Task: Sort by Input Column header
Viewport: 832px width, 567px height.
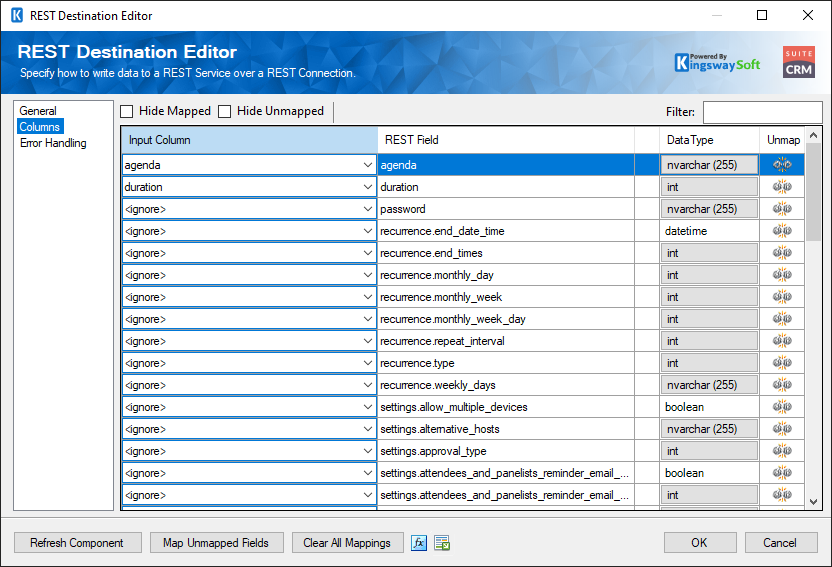Action: pyautogui.click(x=249, y=140)
